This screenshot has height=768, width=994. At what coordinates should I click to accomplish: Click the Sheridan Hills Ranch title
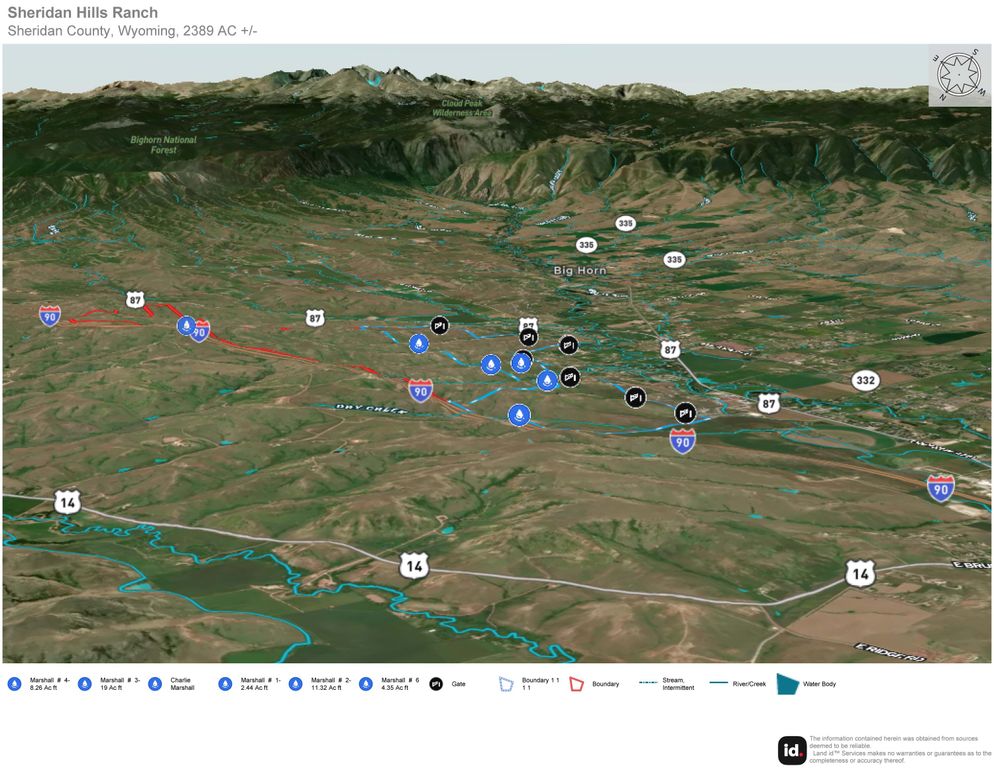coord(82,13)
